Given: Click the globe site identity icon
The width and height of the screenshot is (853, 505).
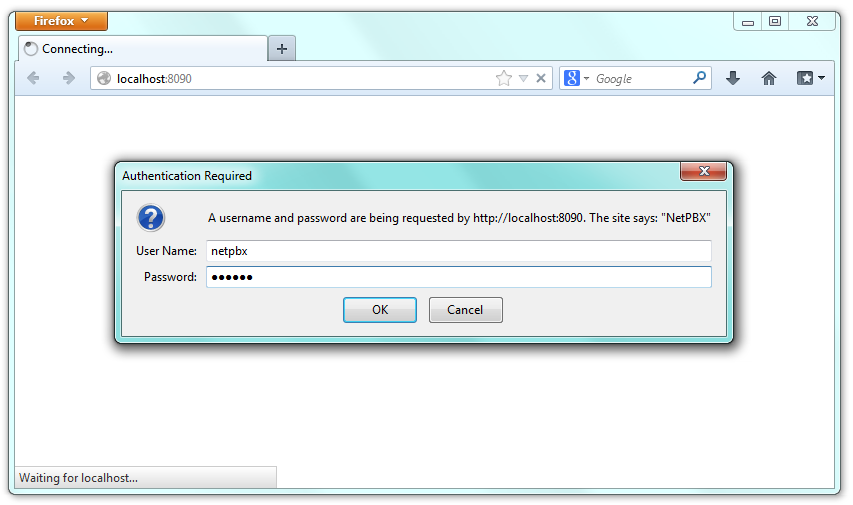Looking at the screenshot, I should 103,78.
